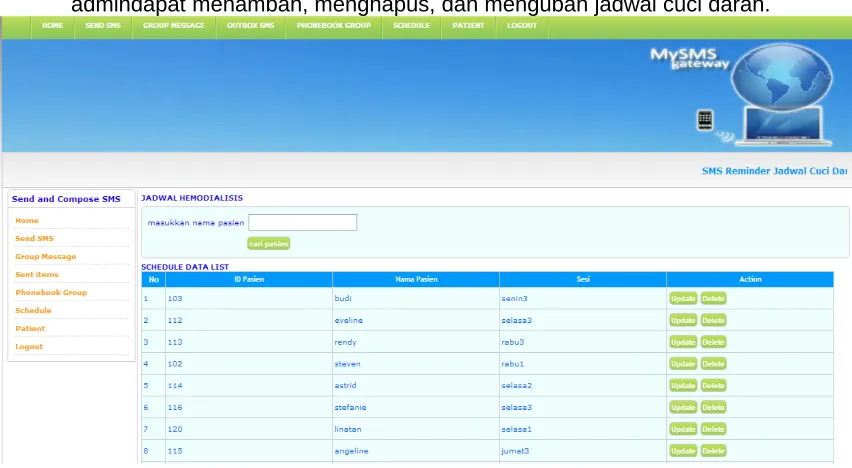Viewport: 852px width, 468px height.
Task: Click the ID Pasien column header
Action: pyautogui.click(x=249, y=279)
